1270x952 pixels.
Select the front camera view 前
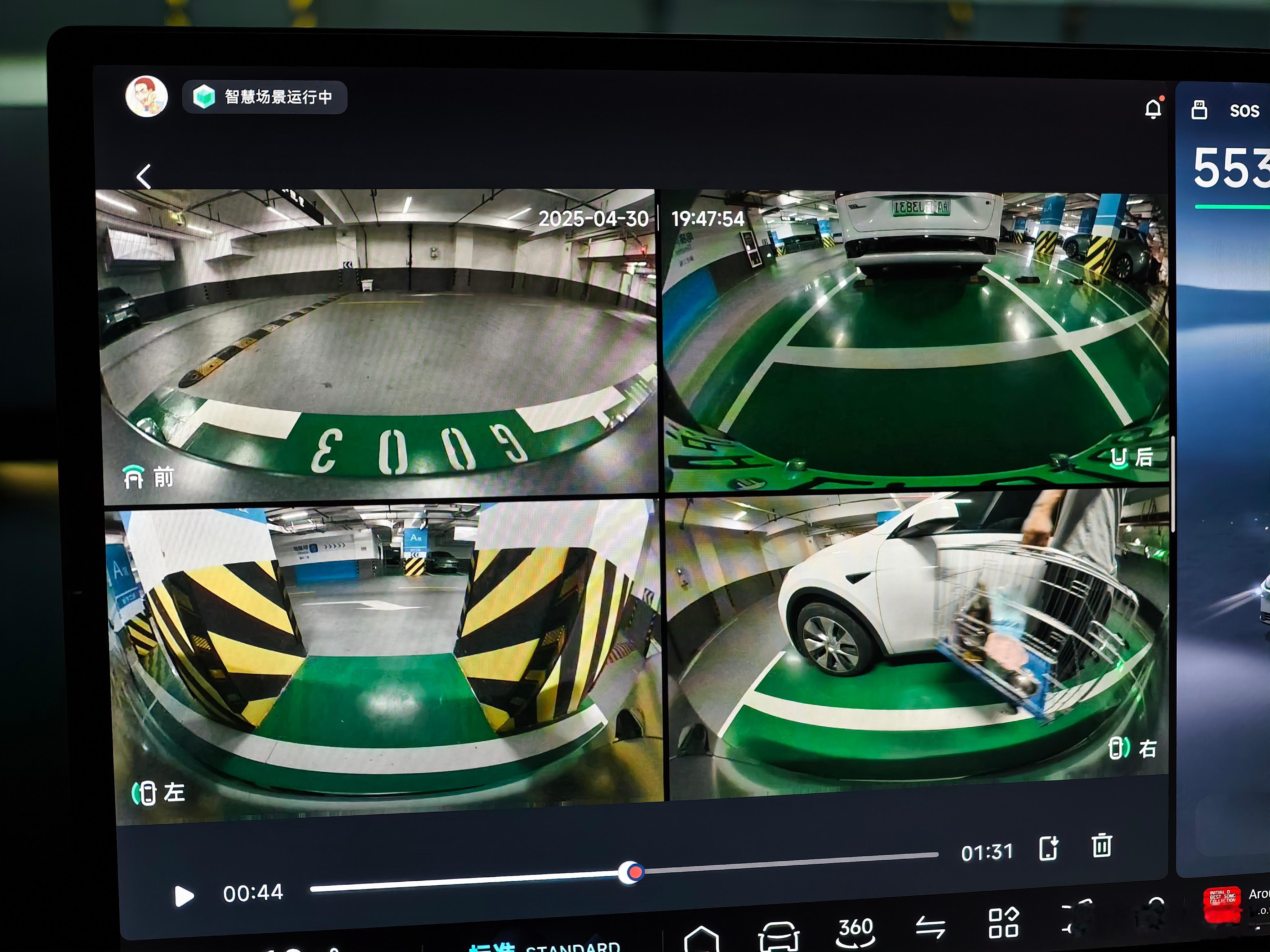[149, 477]
